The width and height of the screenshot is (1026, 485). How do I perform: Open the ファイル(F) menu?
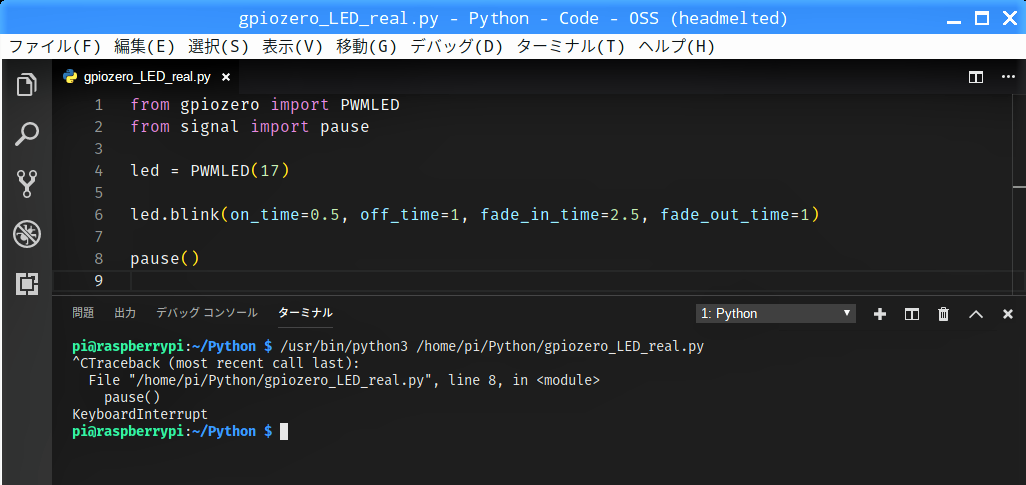click(55, 46)
